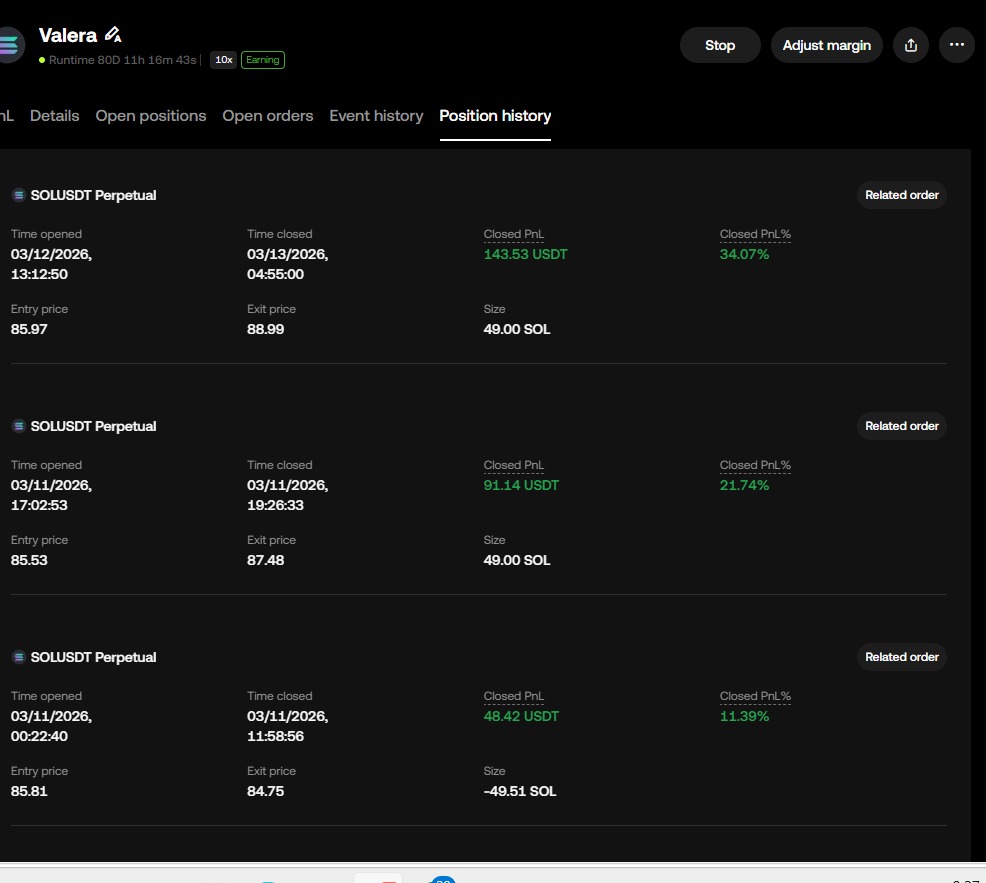This screenshot has height=883, width=986.
Task: Click the share icon in the header
Action: [x=910, y=45]
